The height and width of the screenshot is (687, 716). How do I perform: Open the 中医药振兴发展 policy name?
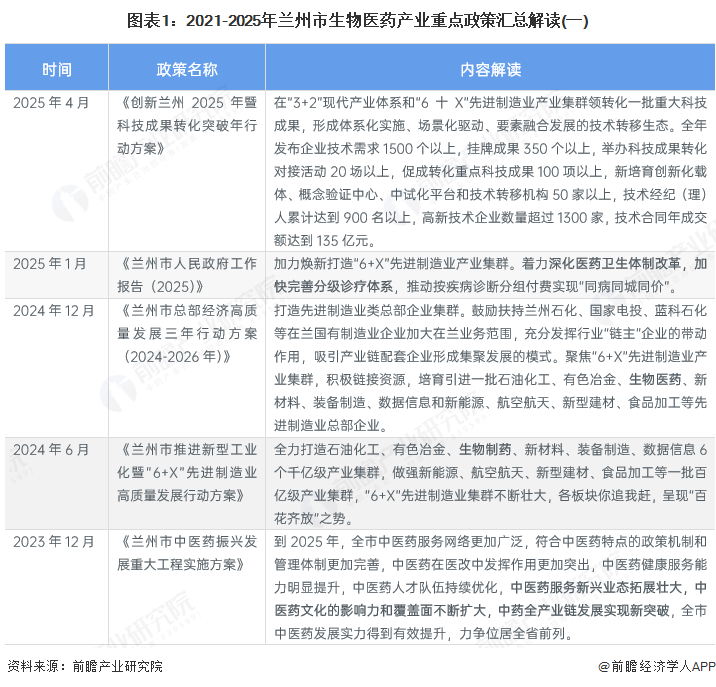point(187,552)
